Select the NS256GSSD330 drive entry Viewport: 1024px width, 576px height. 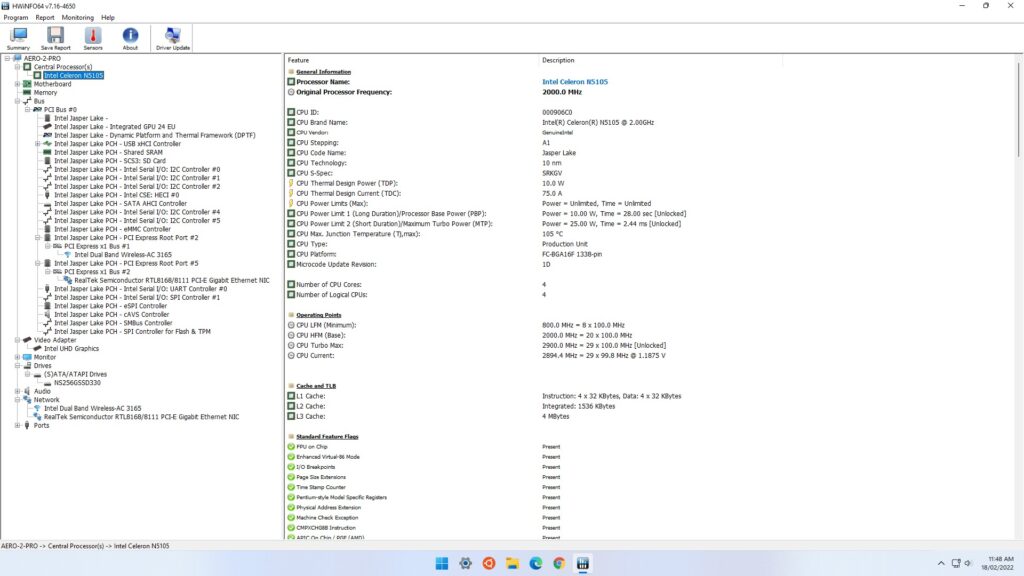[79, 382]
